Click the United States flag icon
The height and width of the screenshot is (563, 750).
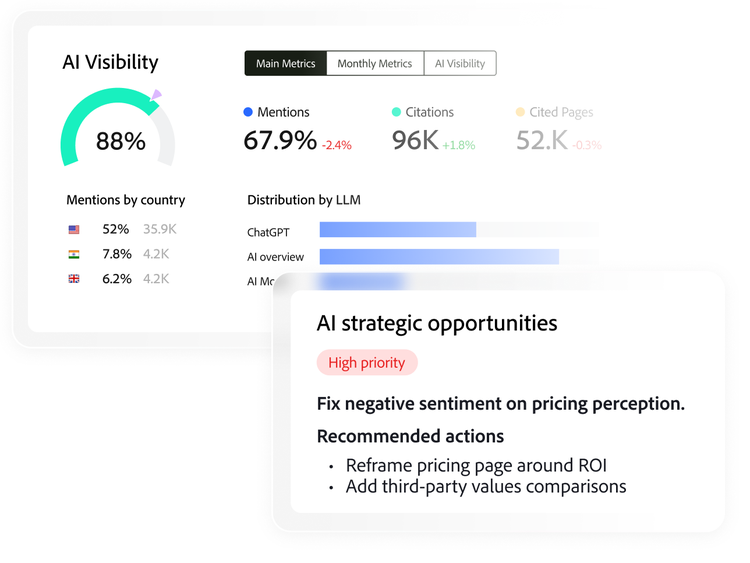tap(74, 230)
